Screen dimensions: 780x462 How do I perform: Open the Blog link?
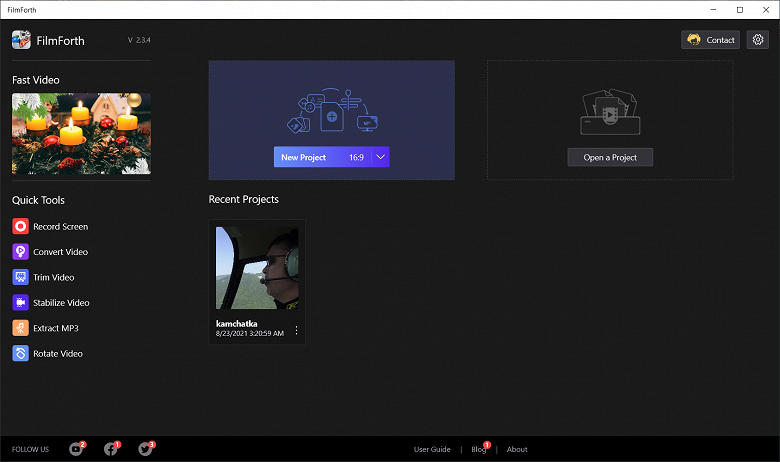coord(479,449)
